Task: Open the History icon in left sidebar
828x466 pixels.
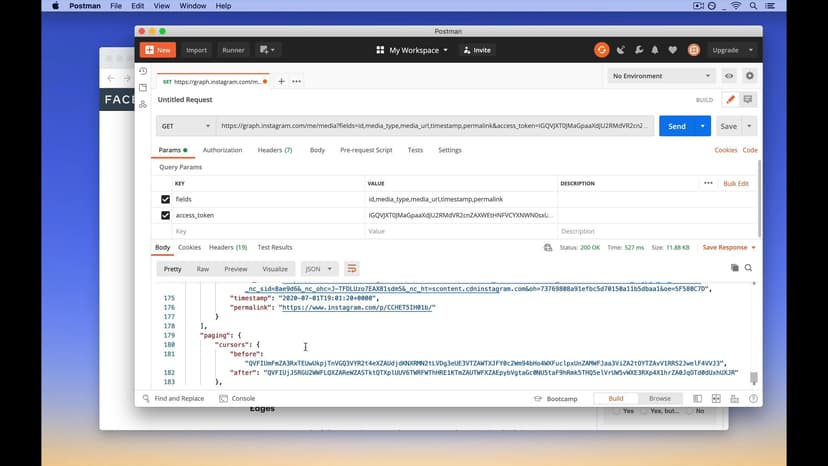Action: coord(143,72)
